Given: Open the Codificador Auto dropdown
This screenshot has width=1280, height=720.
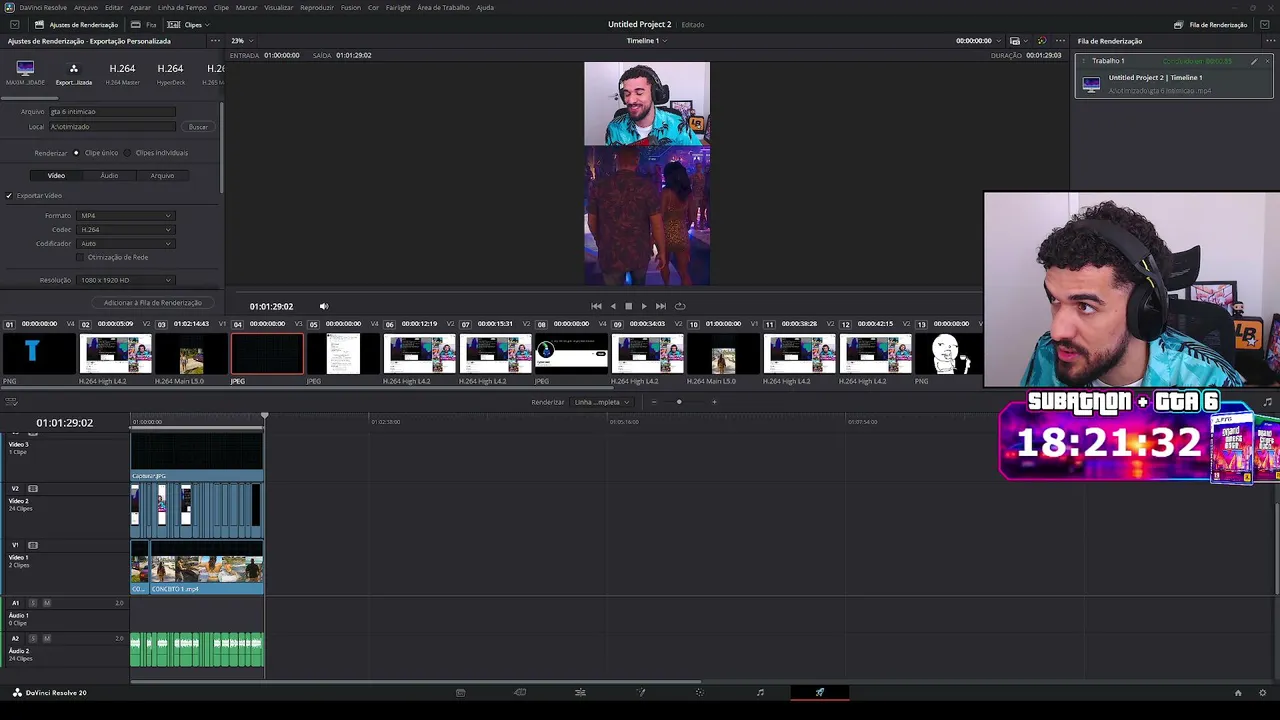Looking at the screenshot, I should 126,244.
